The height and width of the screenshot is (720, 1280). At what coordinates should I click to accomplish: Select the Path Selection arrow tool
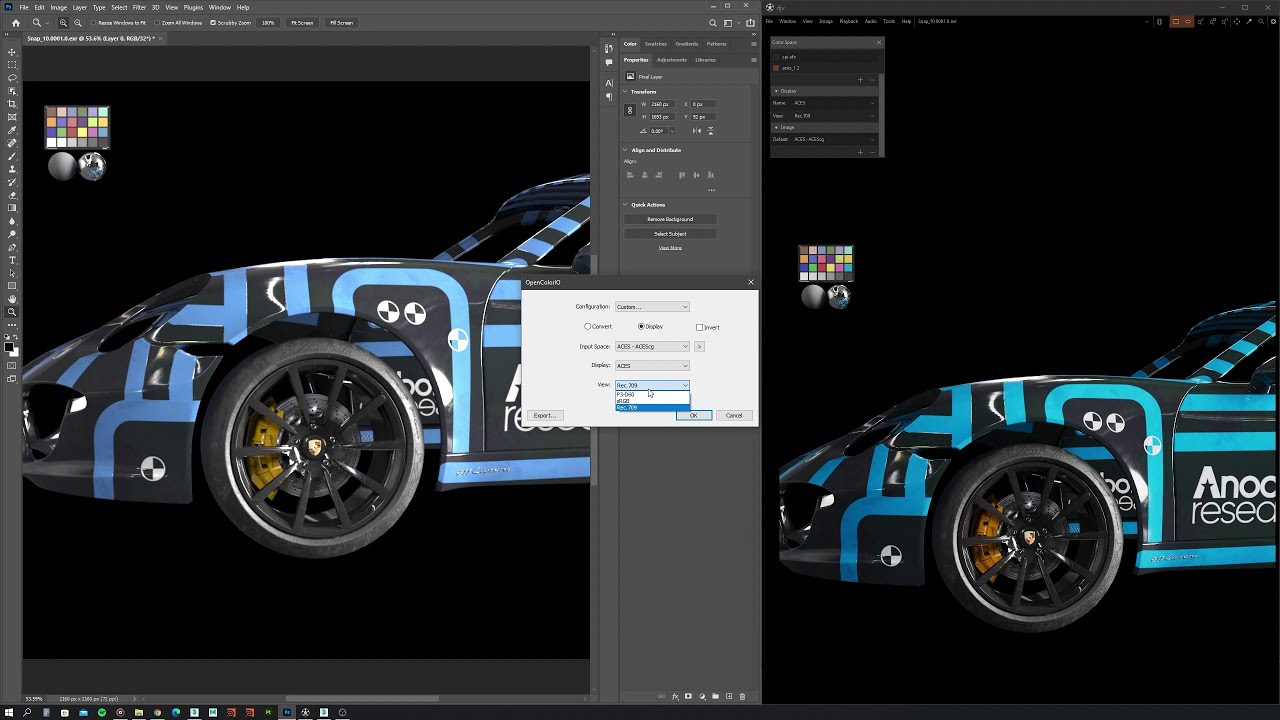click(12, 273)
